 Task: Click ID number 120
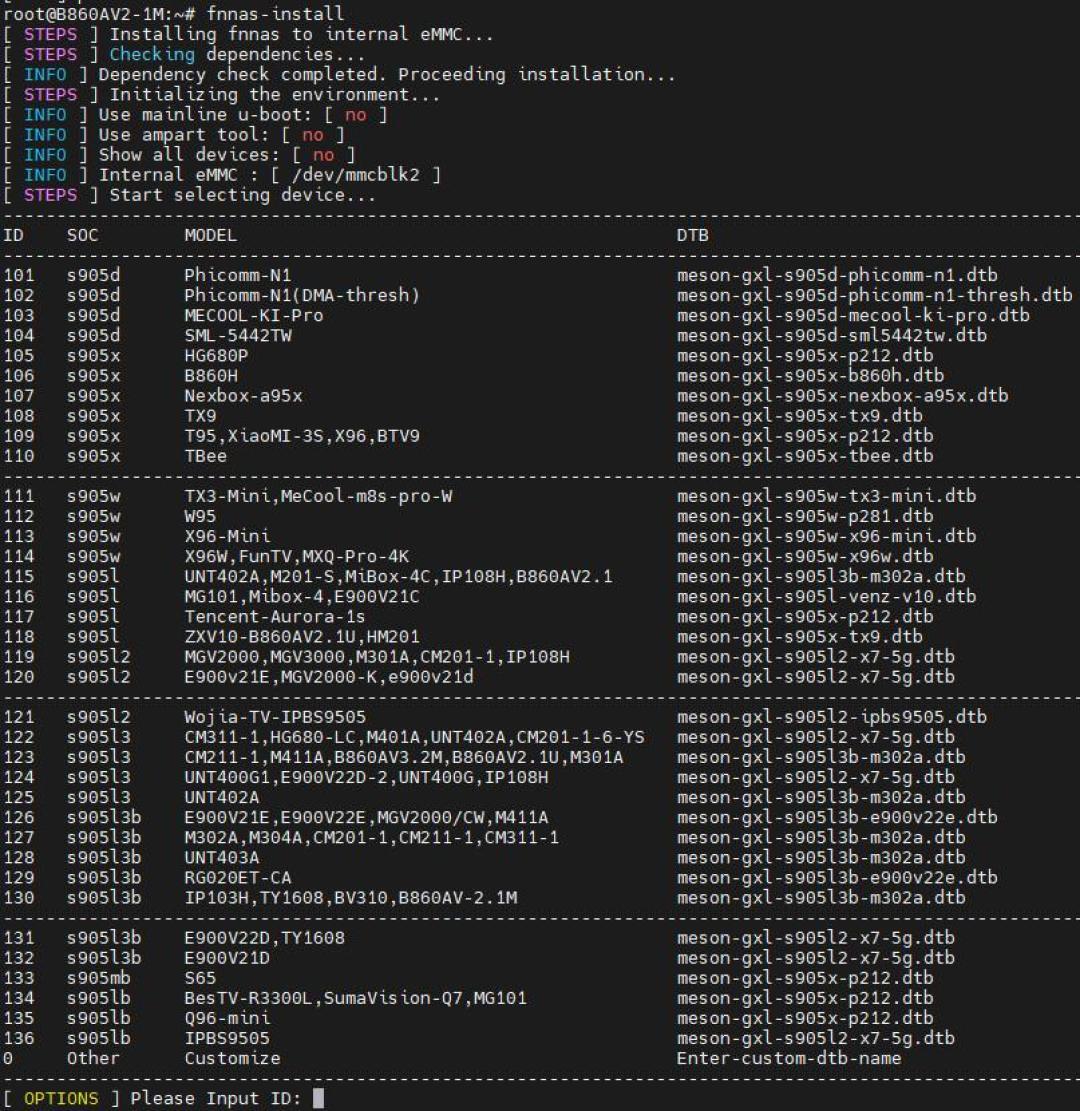click(x=18, y=677)
